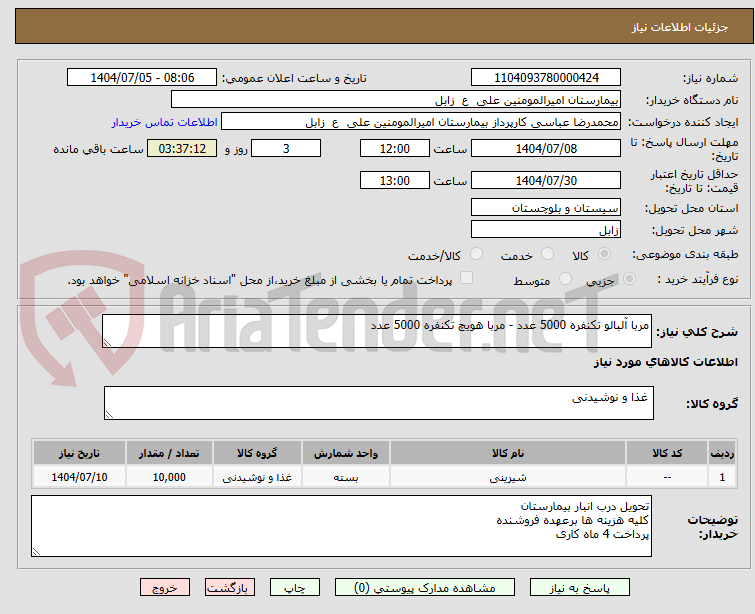Select the شیرینی row in items table
The image size is (755, 614).
[508, 477]
